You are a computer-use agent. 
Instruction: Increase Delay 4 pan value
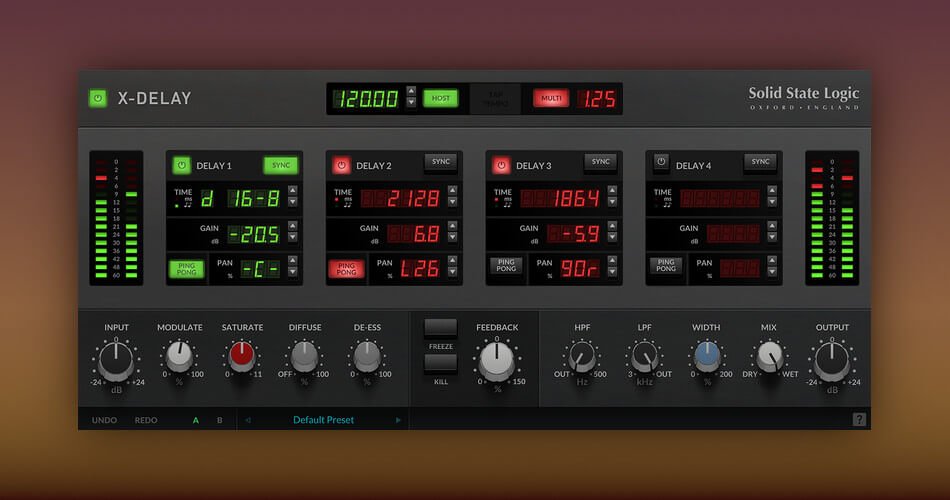(772, 261)
